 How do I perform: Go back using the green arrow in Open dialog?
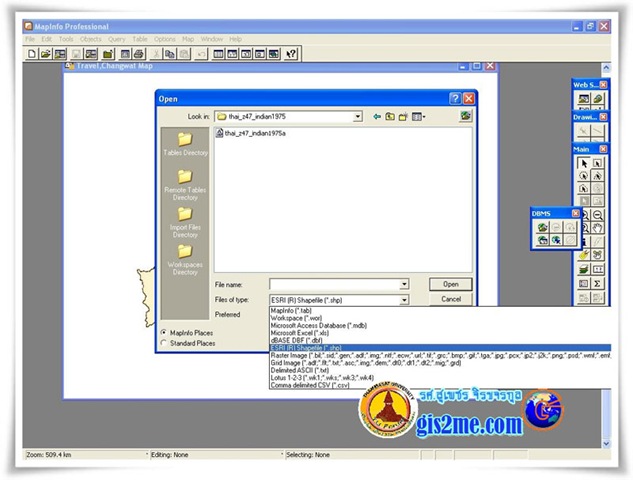377,117
